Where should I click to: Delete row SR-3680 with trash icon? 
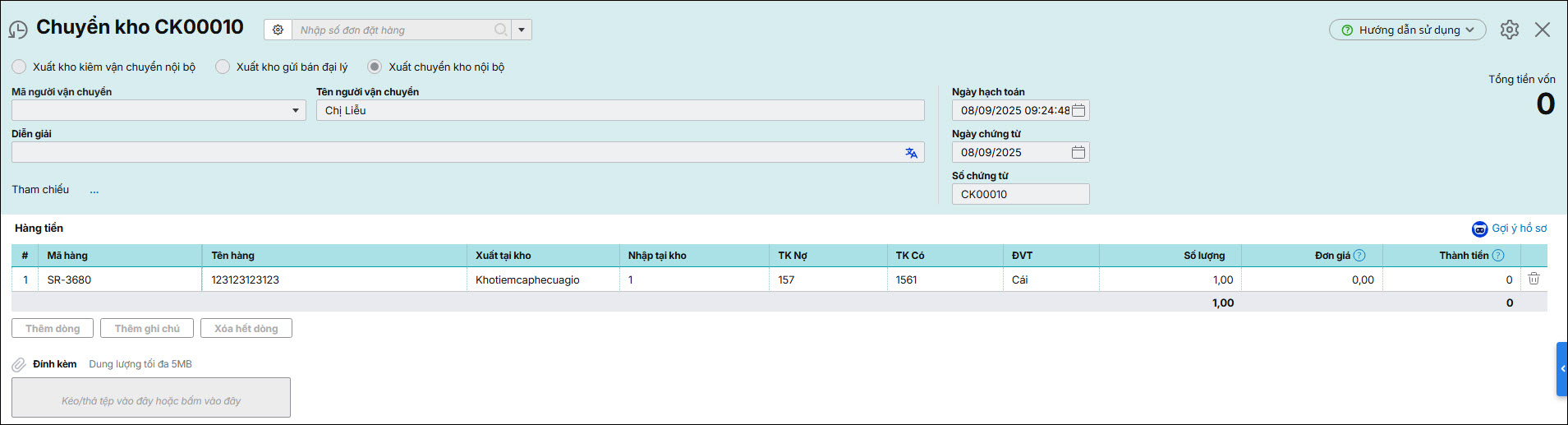click(1533, 279)
